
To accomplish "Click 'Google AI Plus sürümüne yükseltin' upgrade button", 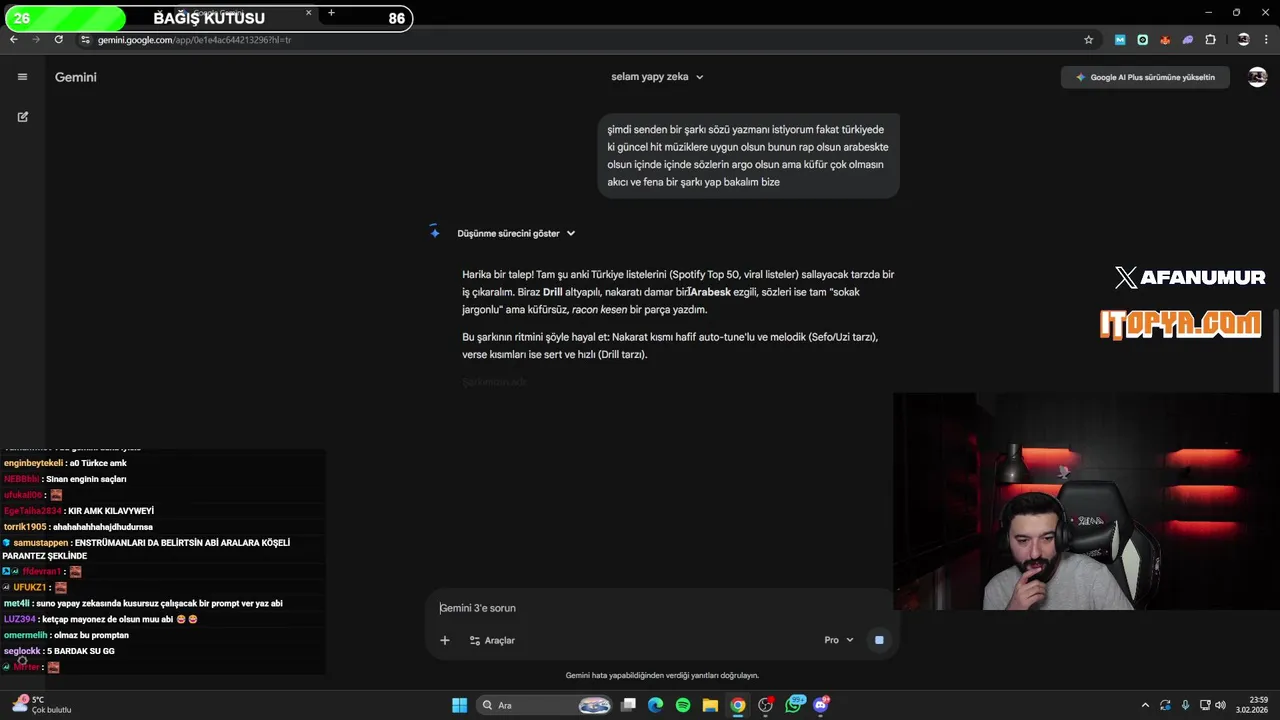I will [x=1145, y=77].
